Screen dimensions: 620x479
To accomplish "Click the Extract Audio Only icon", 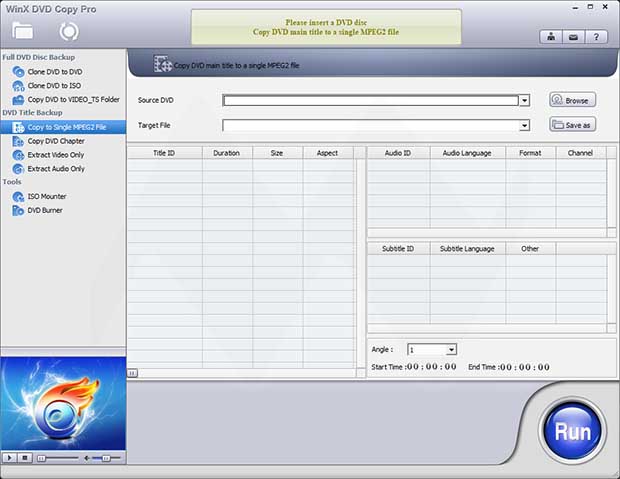I will click(18, 169).
